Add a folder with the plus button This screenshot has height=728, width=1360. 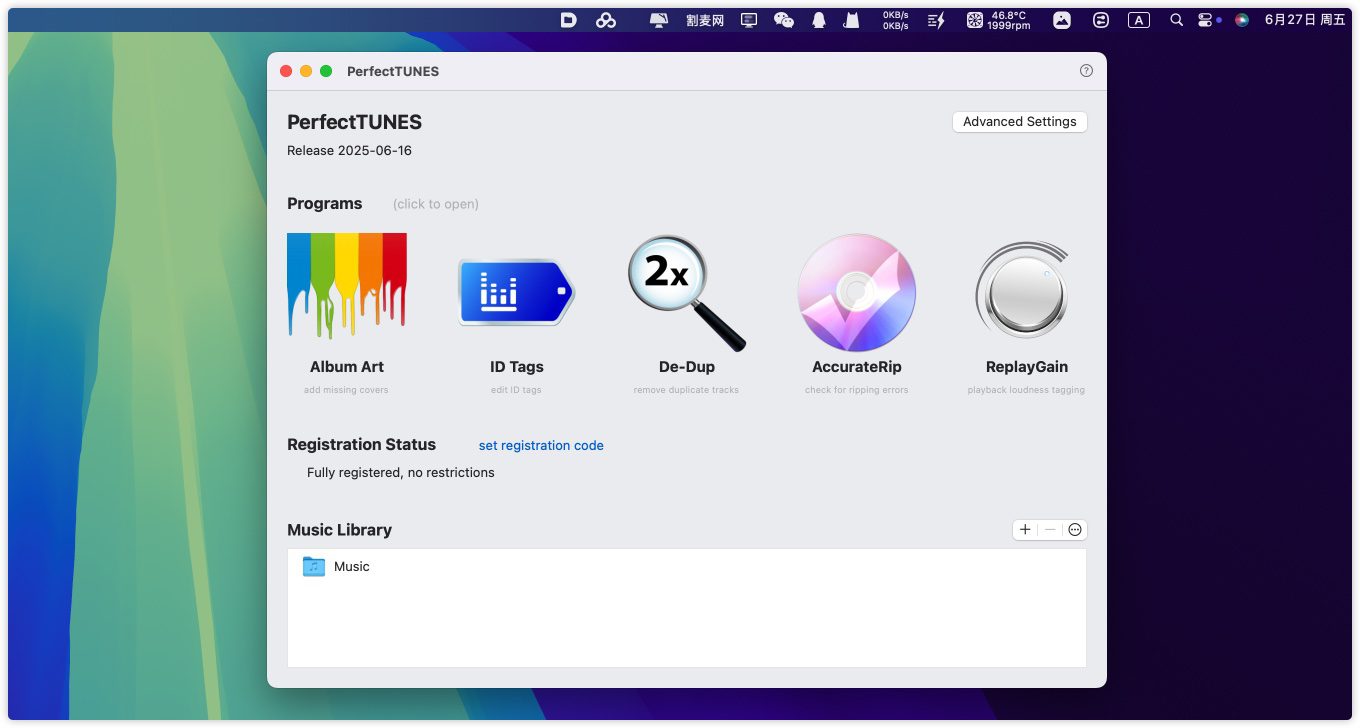pos(1025,530)
